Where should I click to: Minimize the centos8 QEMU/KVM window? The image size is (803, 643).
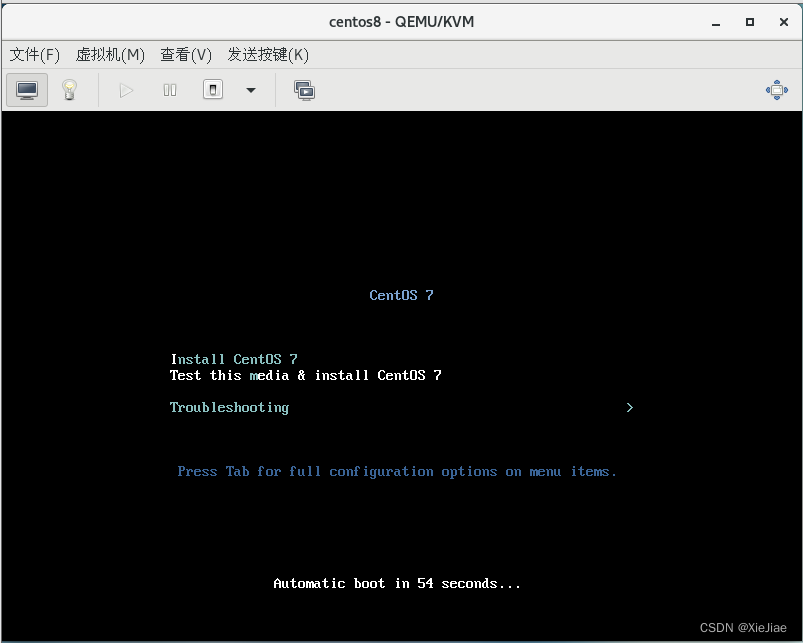tap(716, 23)
